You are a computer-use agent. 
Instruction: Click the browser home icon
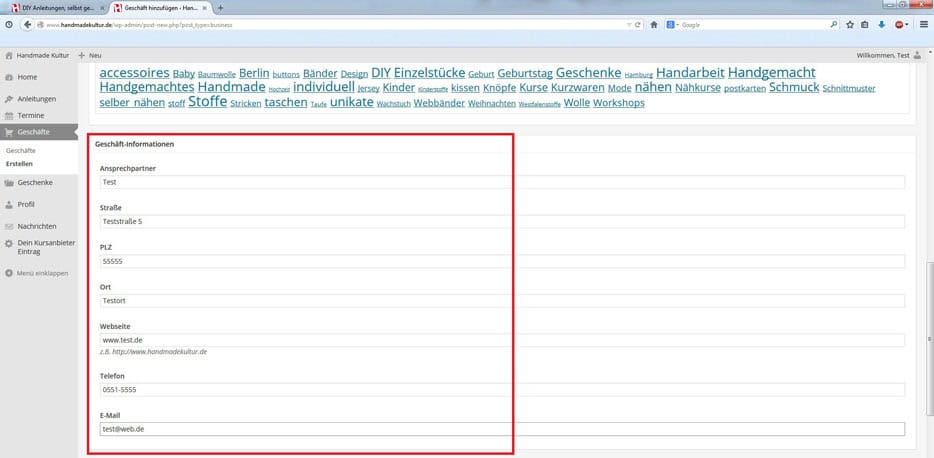pos(654,24)
